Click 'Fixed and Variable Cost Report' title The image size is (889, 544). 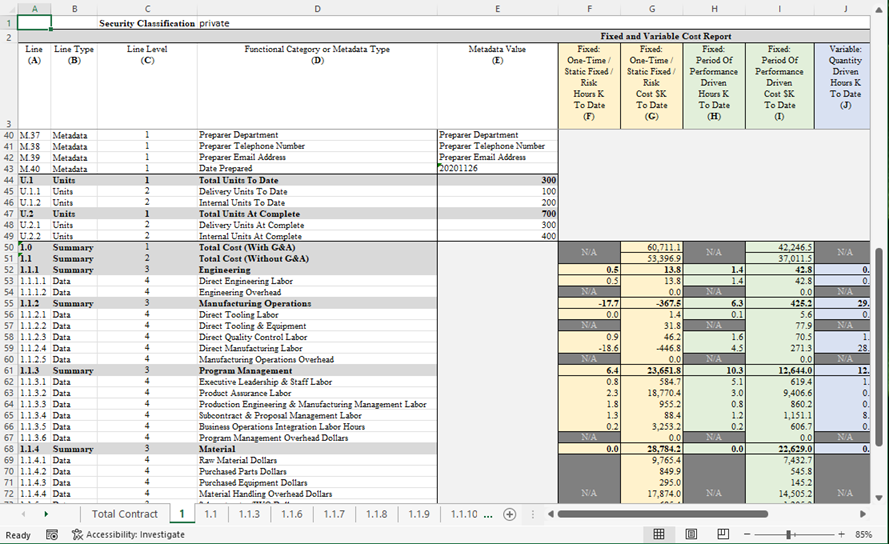pos(666,36)
